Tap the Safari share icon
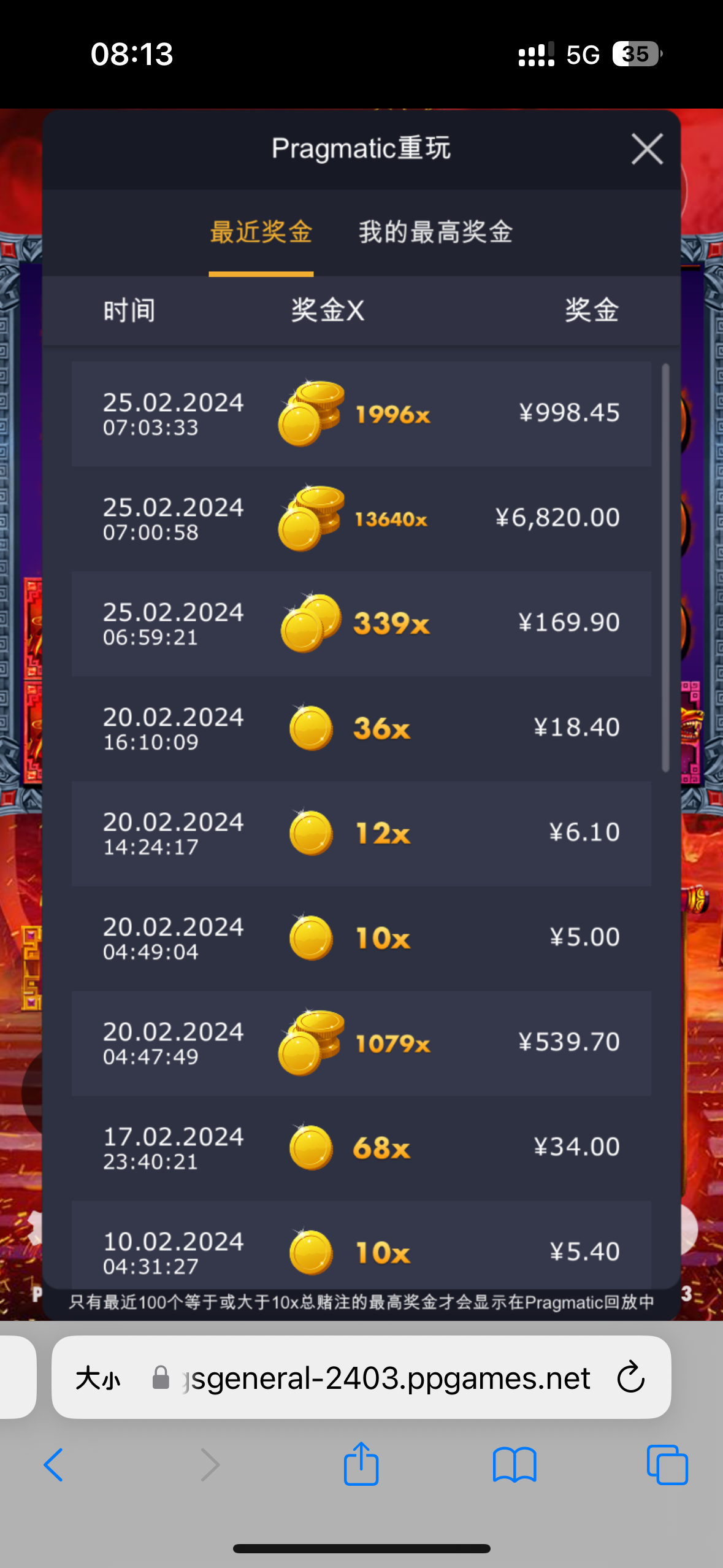The image size is (723, 1568). (x=361, y=1464)
